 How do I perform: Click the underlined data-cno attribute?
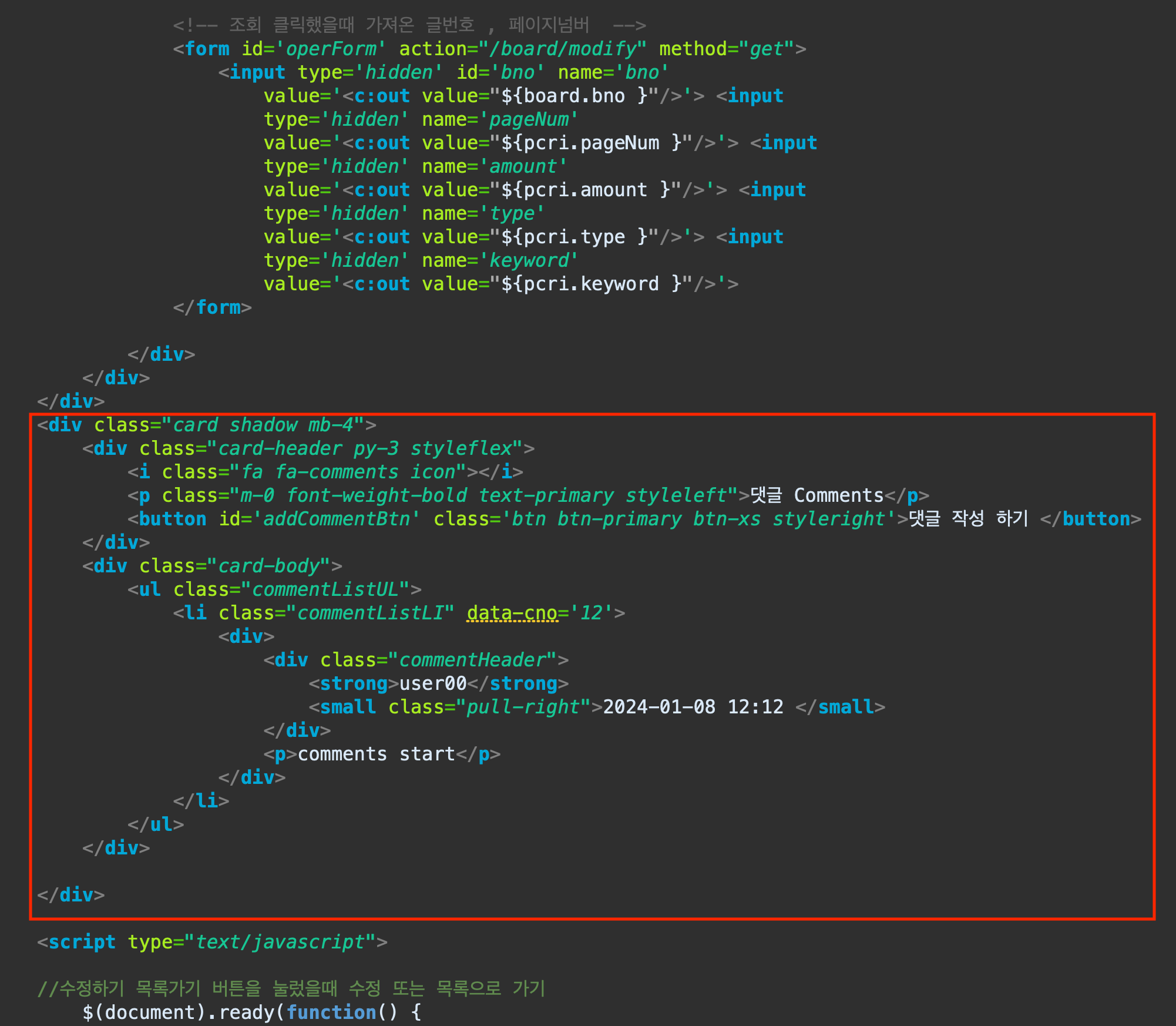[x=512, y=613]
